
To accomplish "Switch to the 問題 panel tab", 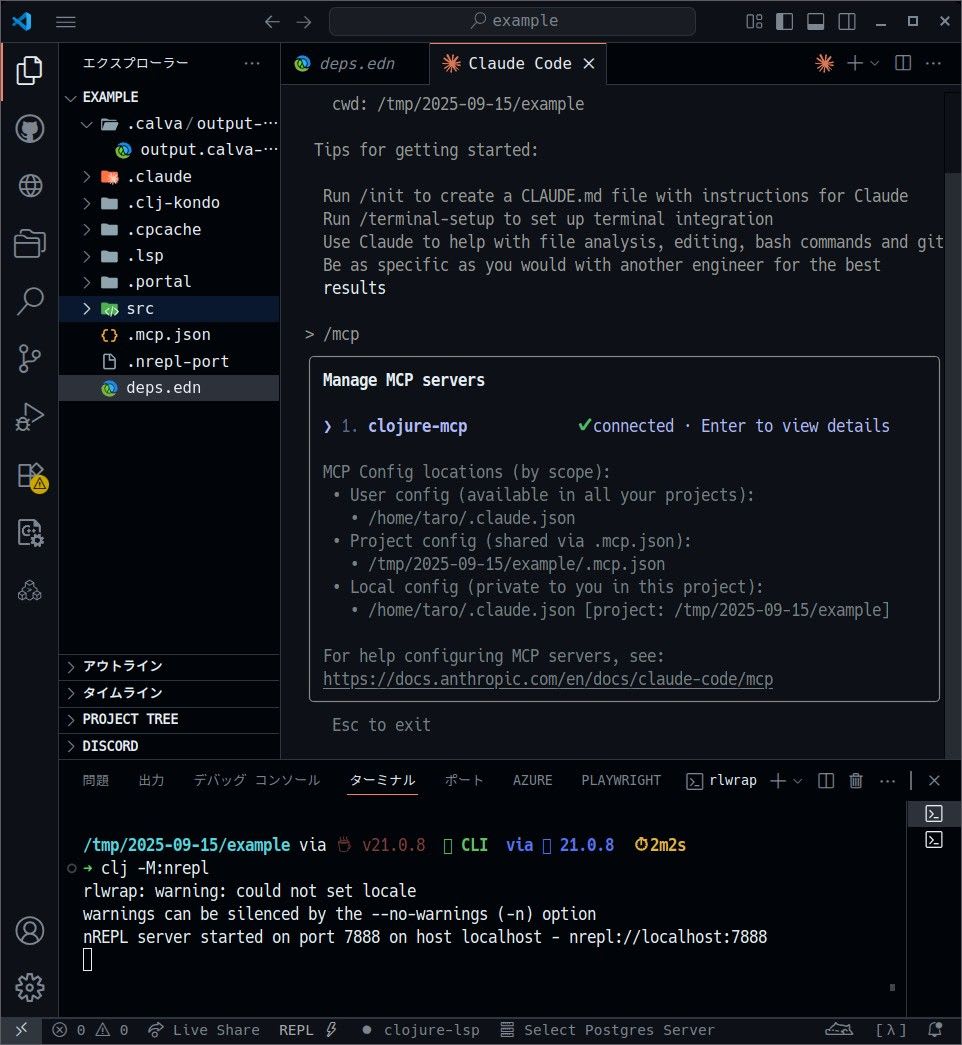I will pos(95,780).
